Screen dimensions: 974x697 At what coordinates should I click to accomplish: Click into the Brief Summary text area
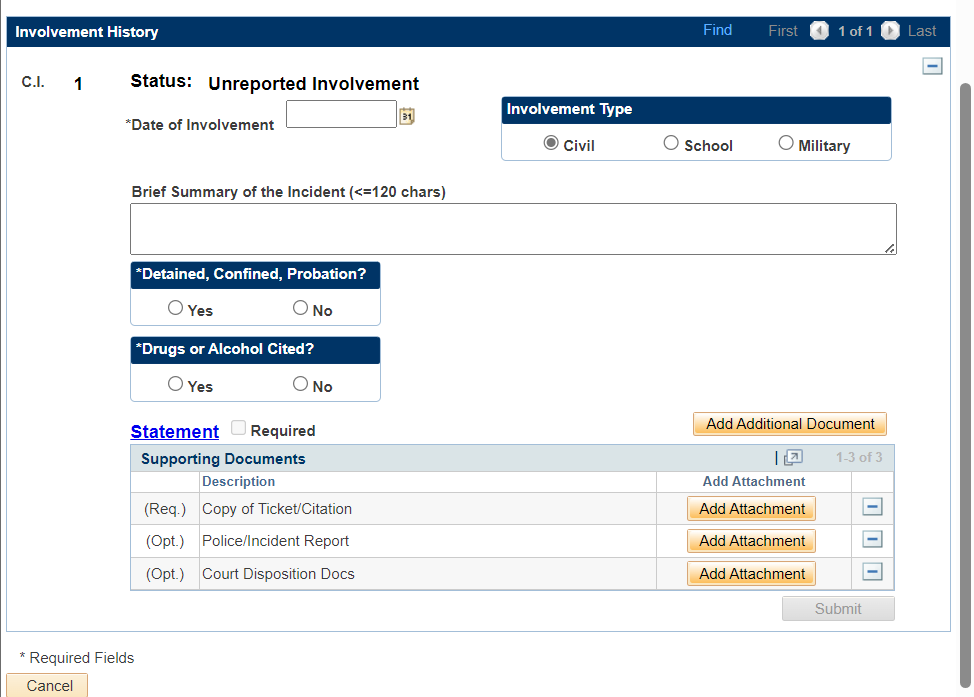[x=512, y=229]
